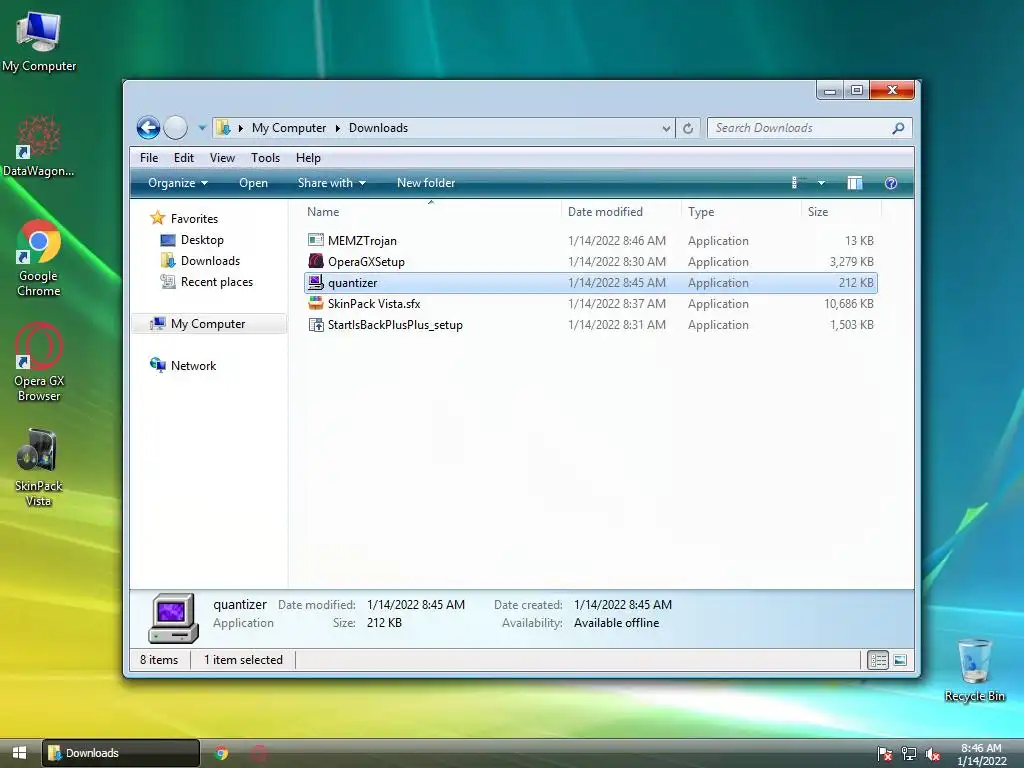The height and width of the screenshot is (768, 1024).
Task: Click the Recycle Bin desktop icon
Action: point(974,670)
